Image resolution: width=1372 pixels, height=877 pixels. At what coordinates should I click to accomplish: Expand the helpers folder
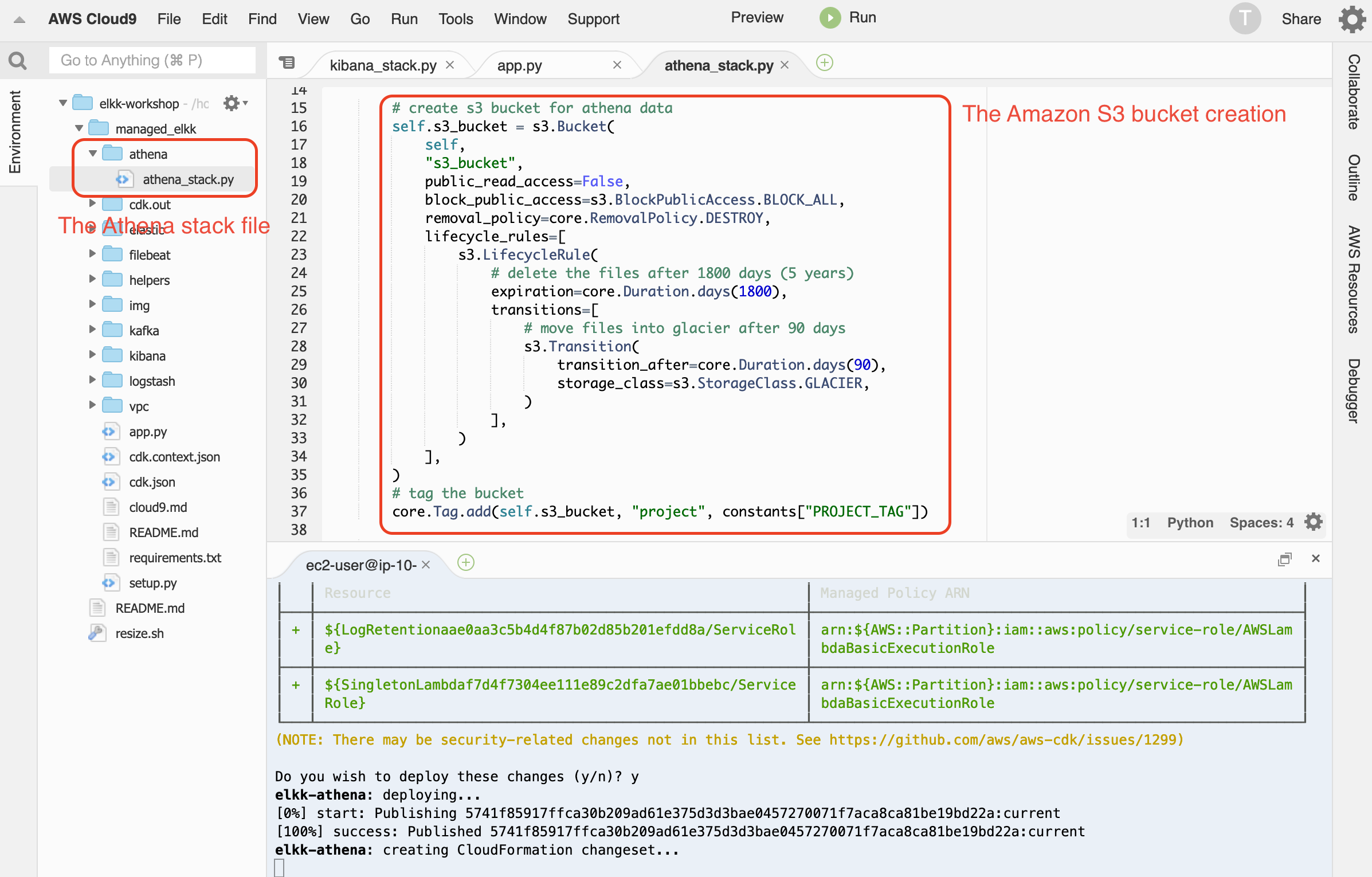point(92,279)
